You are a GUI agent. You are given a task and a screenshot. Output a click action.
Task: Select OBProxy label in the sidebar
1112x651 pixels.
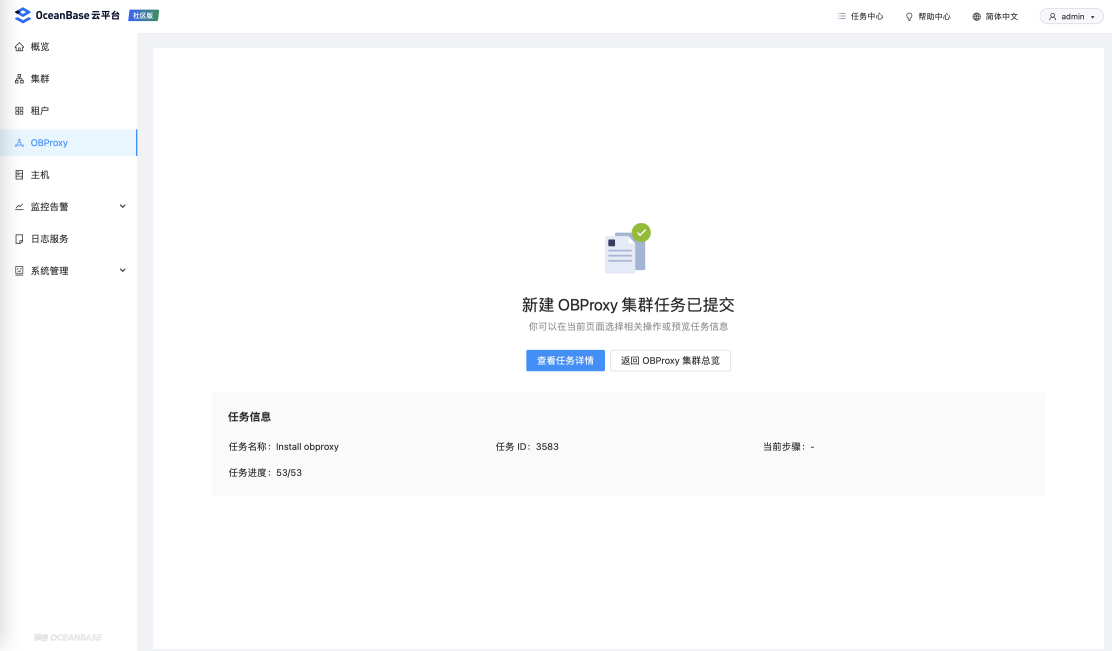49,143
